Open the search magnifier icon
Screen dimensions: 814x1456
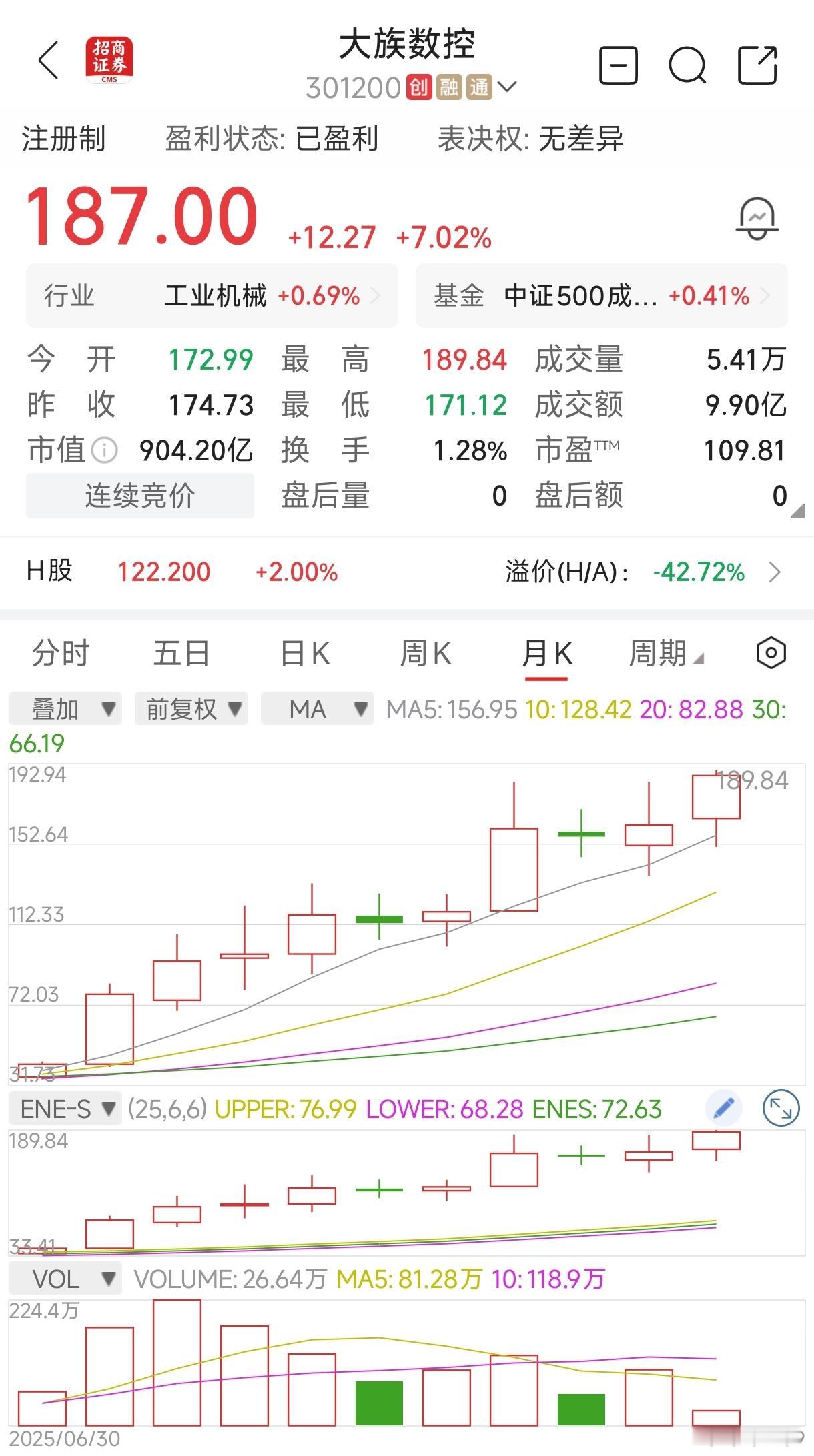click(x=687, y=65)
